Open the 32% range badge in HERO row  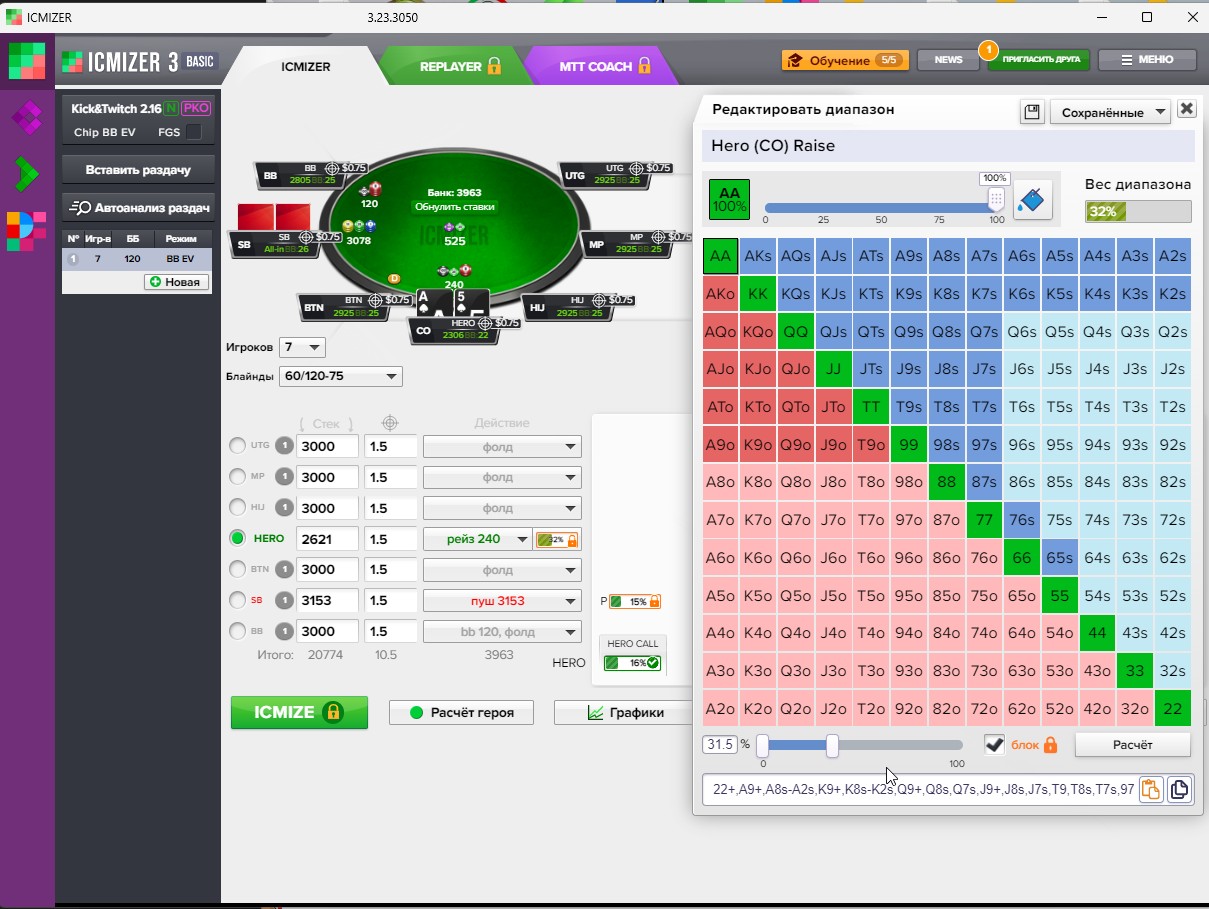[x=558, y=539]
